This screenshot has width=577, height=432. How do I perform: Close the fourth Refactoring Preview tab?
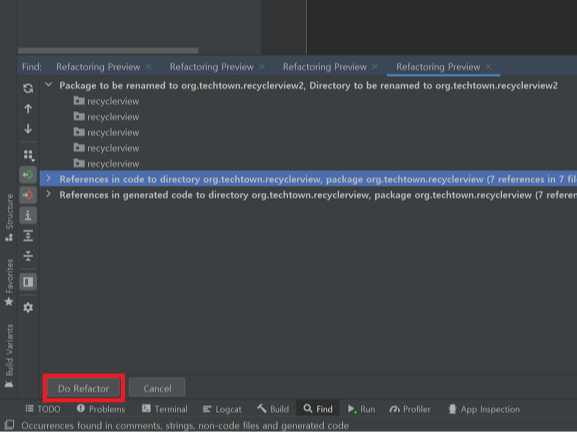tap(488, 67)
